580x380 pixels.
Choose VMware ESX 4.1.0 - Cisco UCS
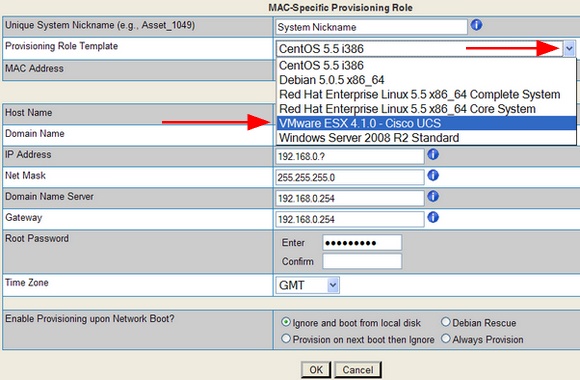pyautogui.click(x=426, y=123)
